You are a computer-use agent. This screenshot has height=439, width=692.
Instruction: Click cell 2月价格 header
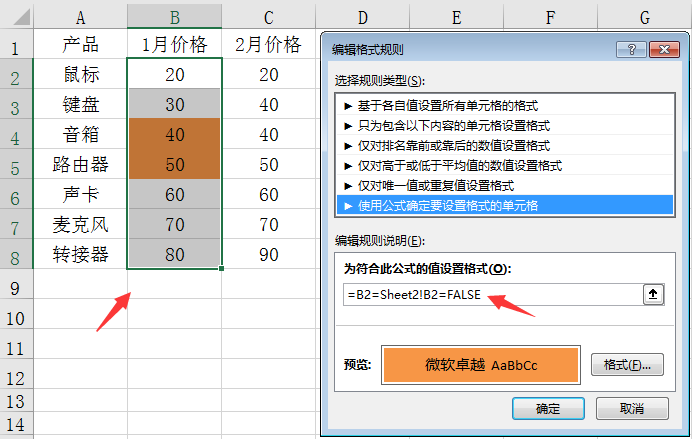[268, 44]
